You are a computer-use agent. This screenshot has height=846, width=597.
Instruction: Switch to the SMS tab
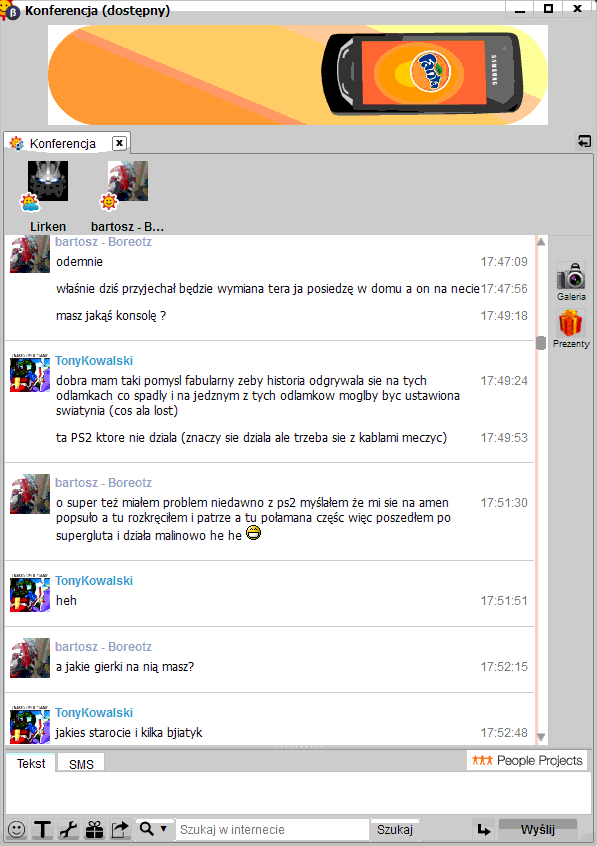click(81, 764)
